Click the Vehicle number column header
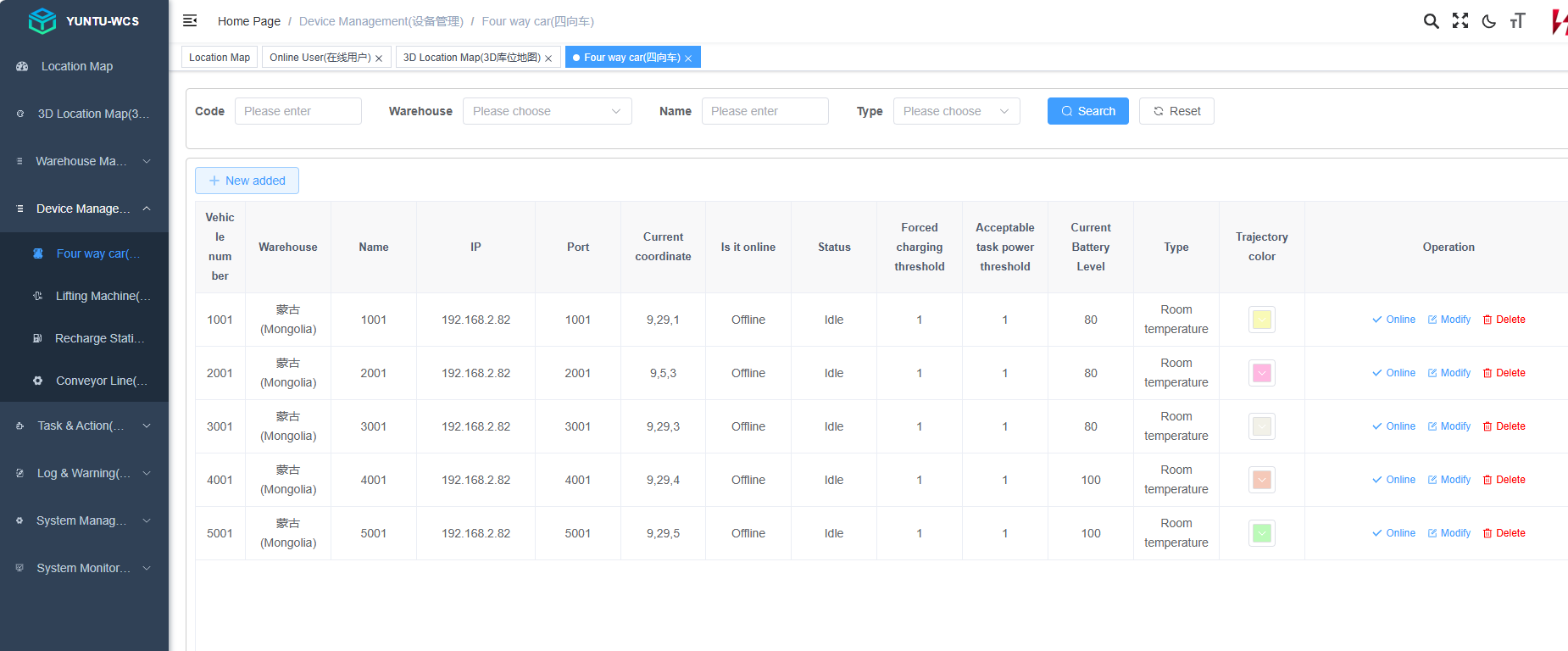Screen dimensions: 1568x651 pyautogui.click(x=220, y=247)
